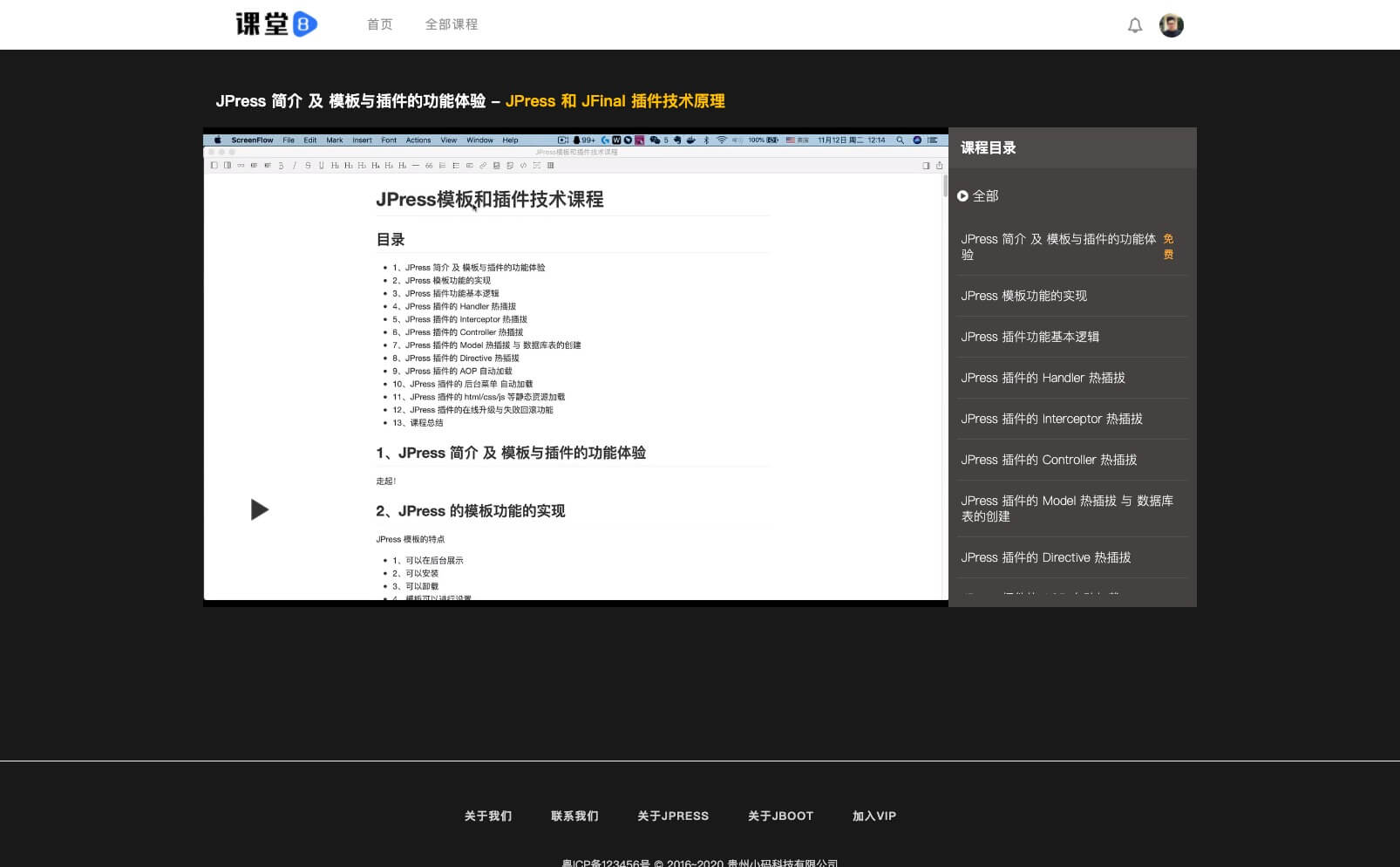Viewport: 1400px width, 867px height.
Task: Select lesson JPress 插件的 Controller 热插拔
Action: (1049, 460)
